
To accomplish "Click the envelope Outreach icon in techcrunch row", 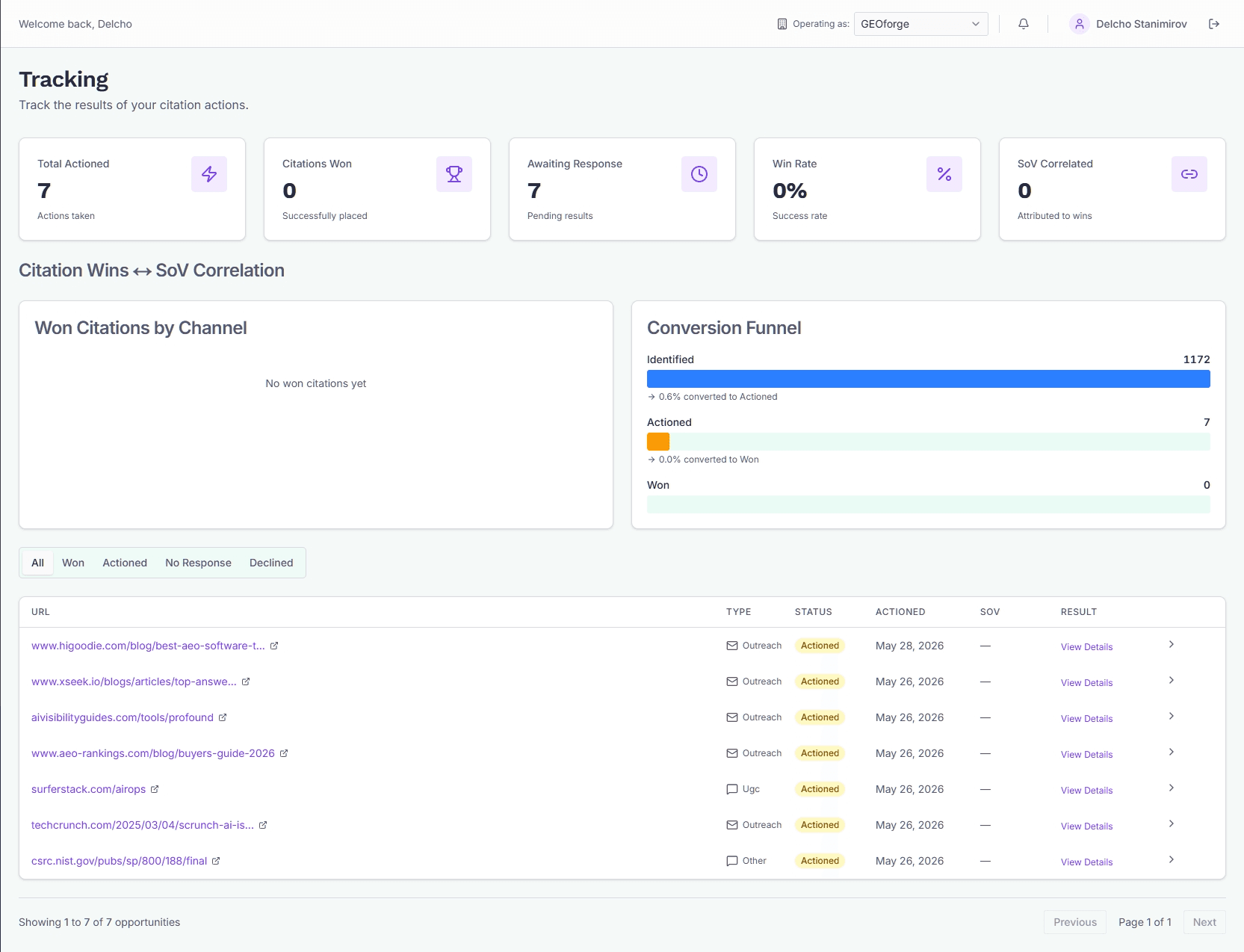I will click(x=732, y=825).
